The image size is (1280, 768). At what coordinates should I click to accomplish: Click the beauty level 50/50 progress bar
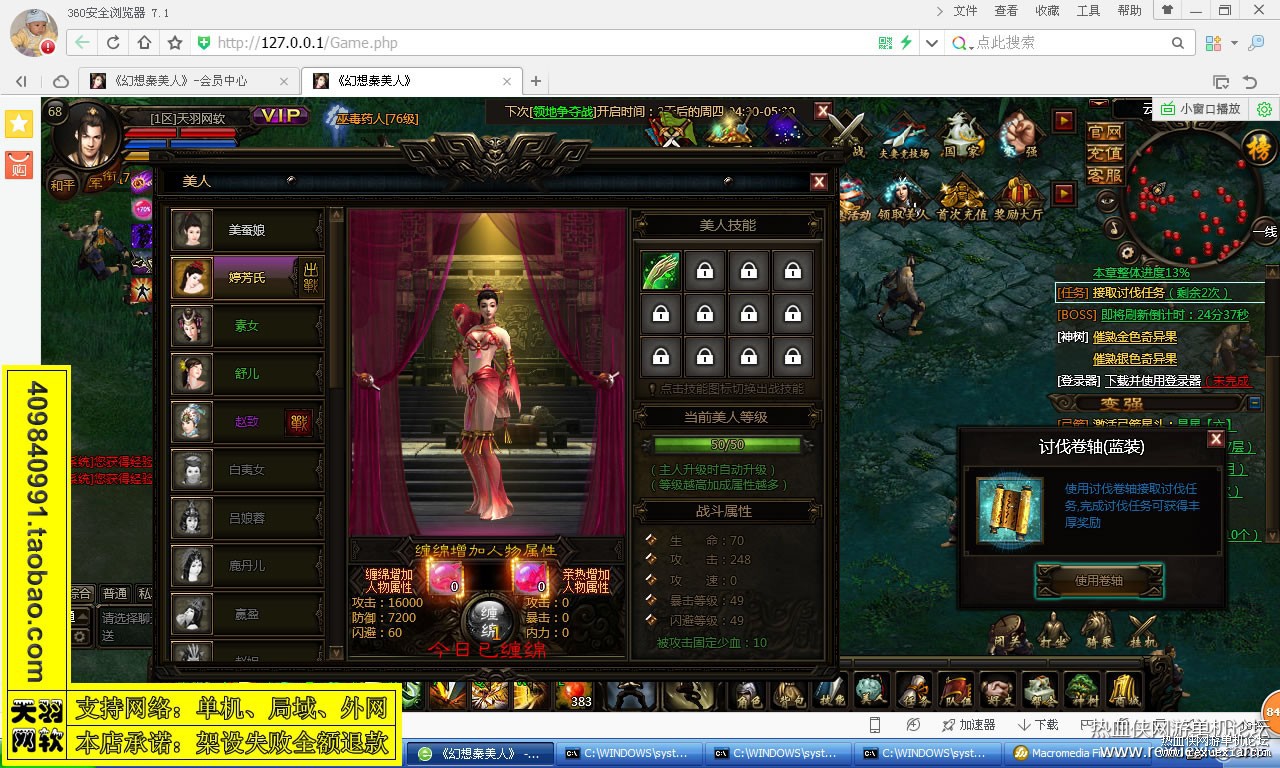click(x=727, y=444)
